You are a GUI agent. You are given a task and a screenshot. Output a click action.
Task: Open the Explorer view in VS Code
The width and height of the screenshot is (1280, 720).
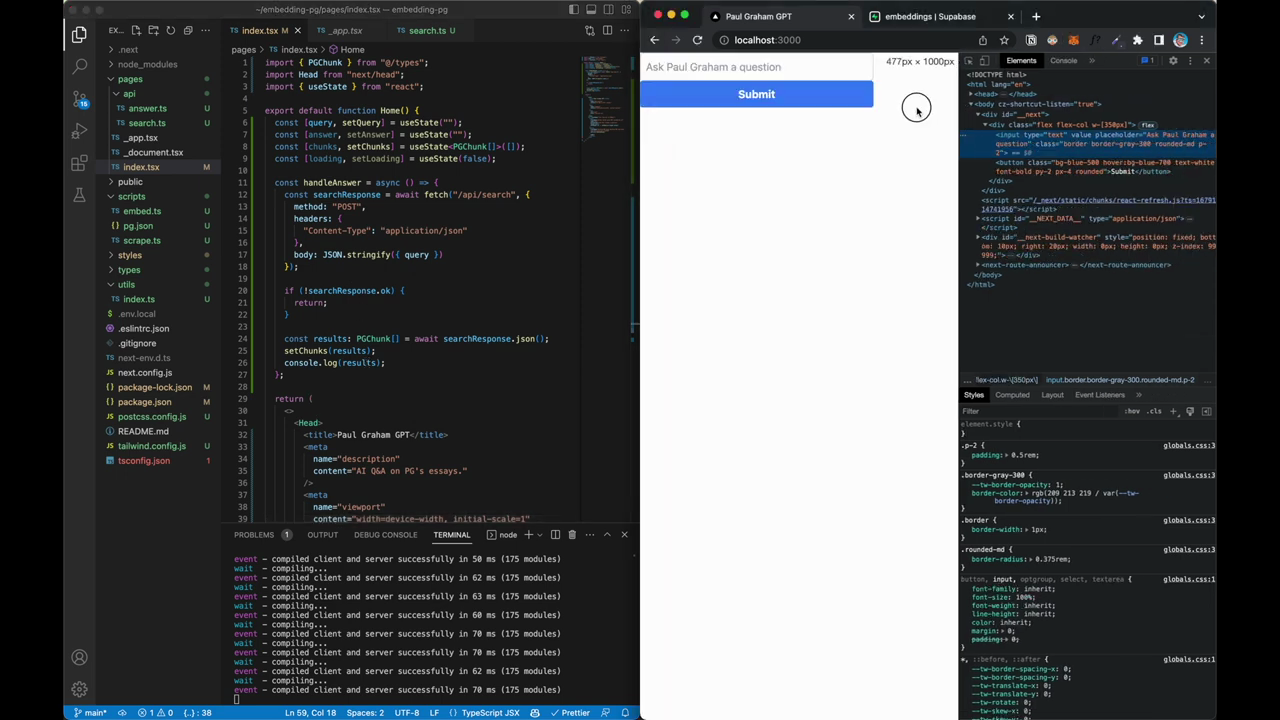tap(79, 35)
